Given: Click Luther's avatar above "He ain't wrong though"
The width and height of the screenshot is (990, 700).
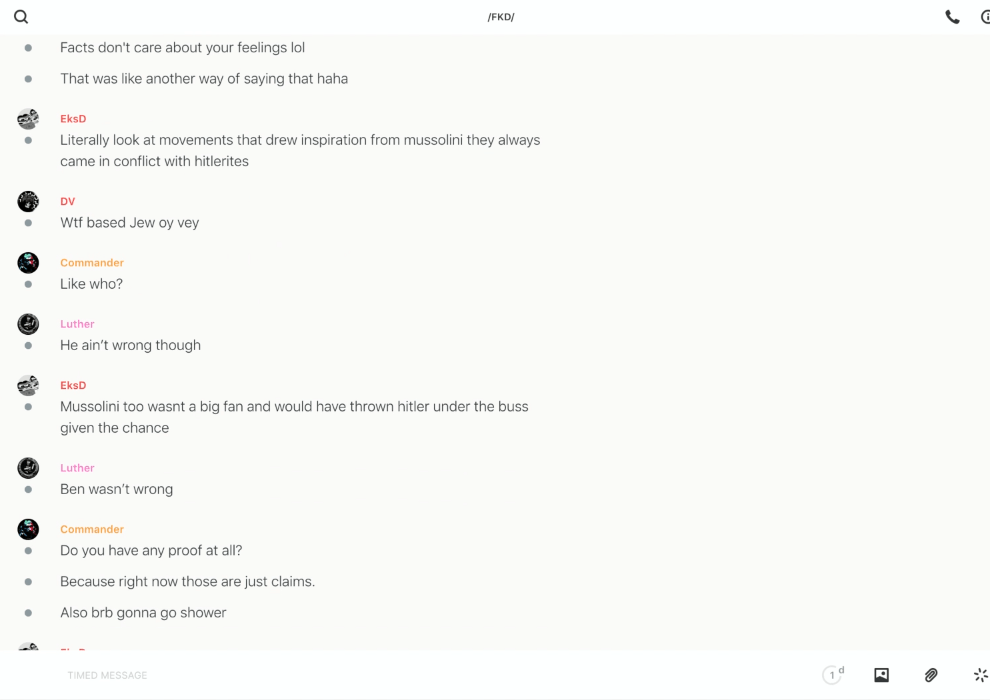Looking at the screenshot, I should pyautogui.click(x=28, y=324).
